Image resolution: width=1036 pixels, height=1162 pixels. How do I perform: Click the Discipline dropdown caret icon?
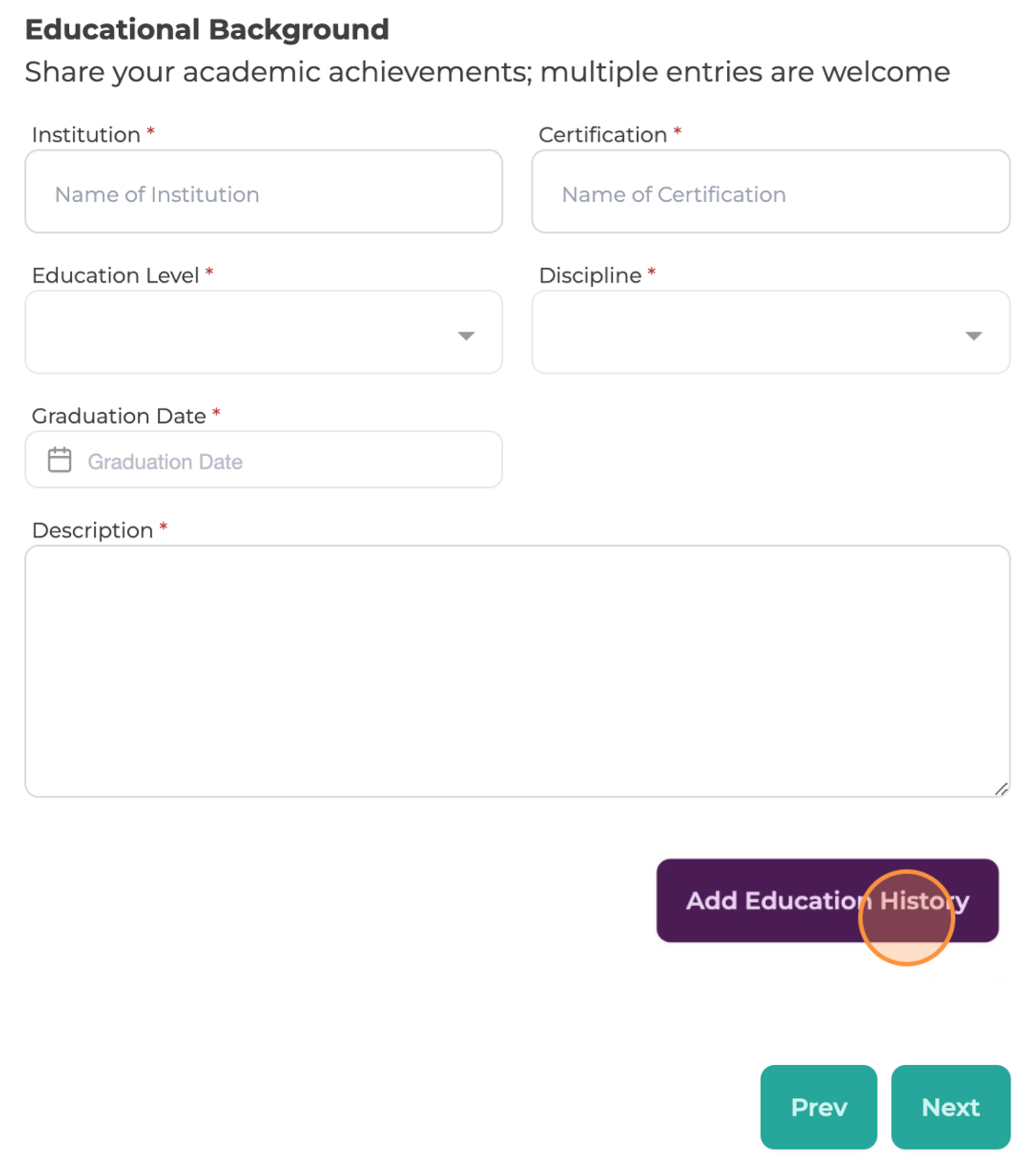click(974, 336)
